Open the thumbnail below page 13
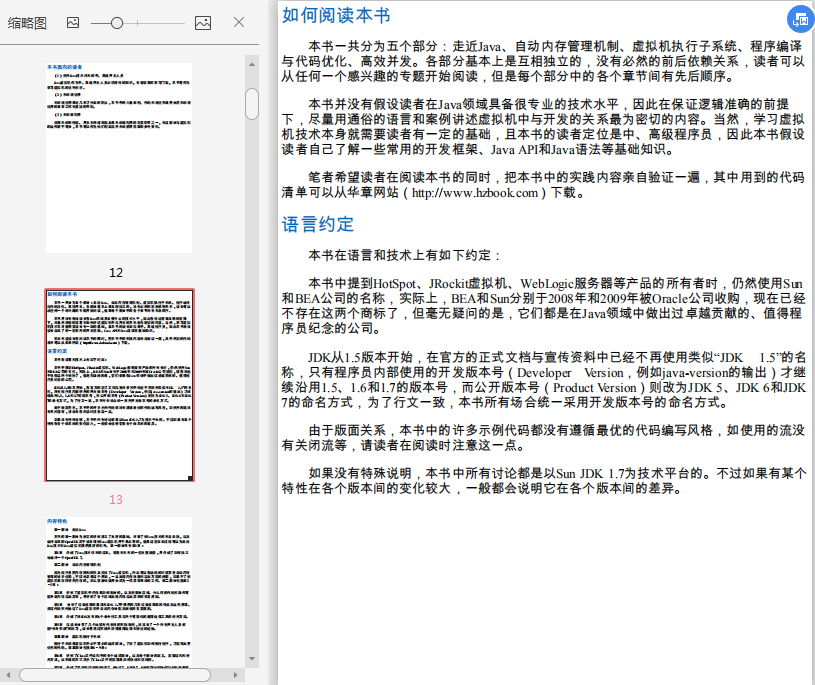815x685 pixels. pos(119,591)
